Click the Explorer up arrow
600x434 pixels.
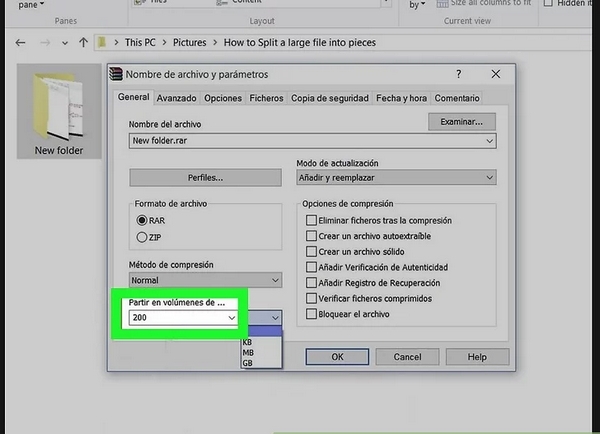point(82,44)
